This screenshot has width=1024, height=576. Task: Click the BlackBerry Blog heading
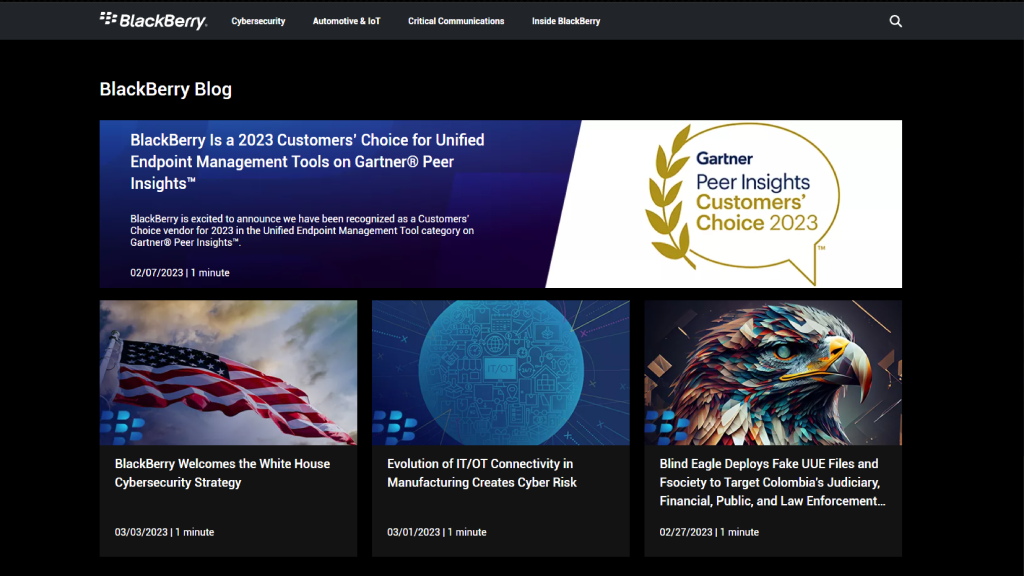[x=165, y=89]
